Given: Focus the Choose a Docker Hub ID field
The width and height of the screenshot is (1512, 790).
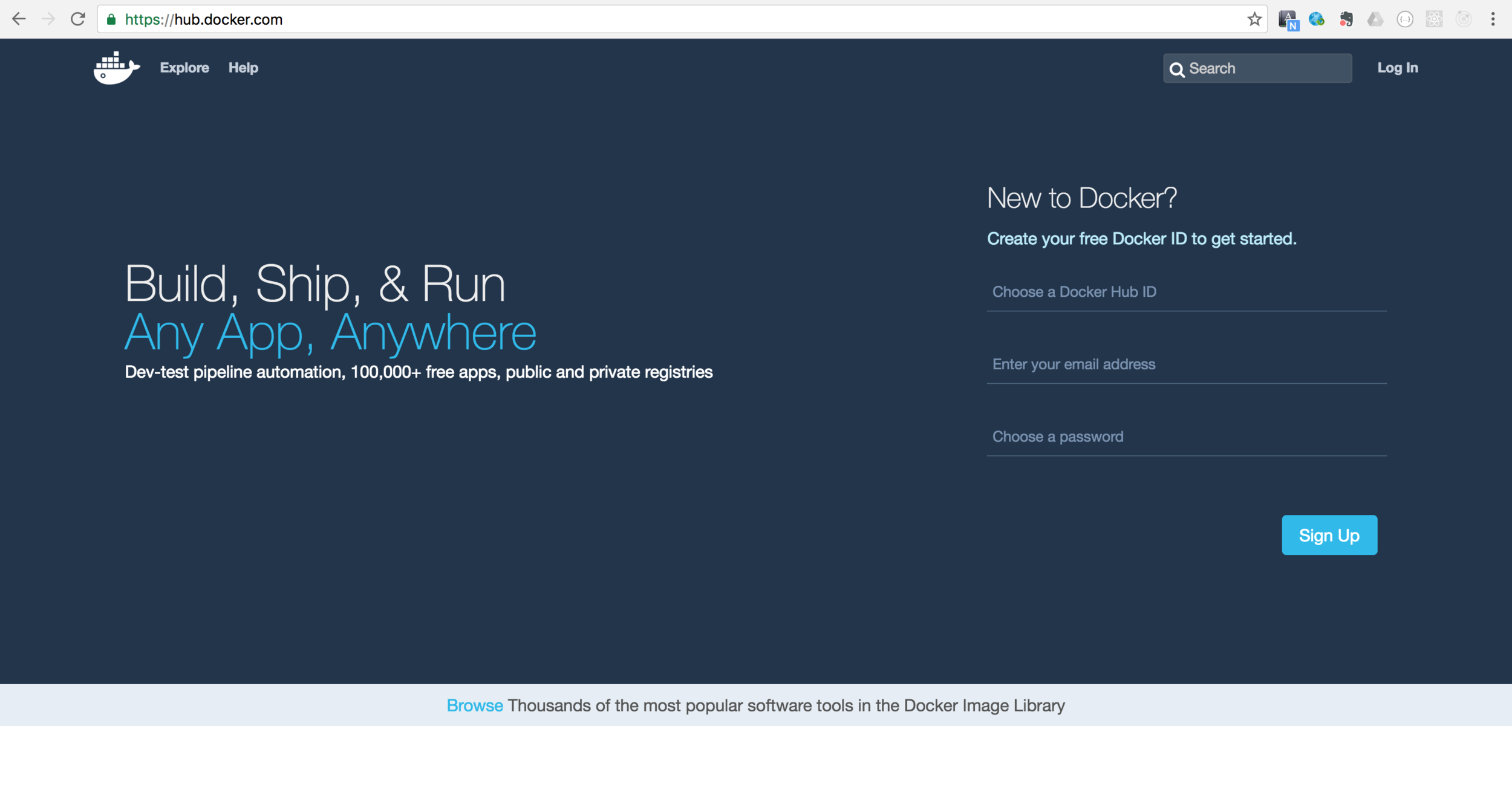Looking at the screenshot, I should (1186, 292).
